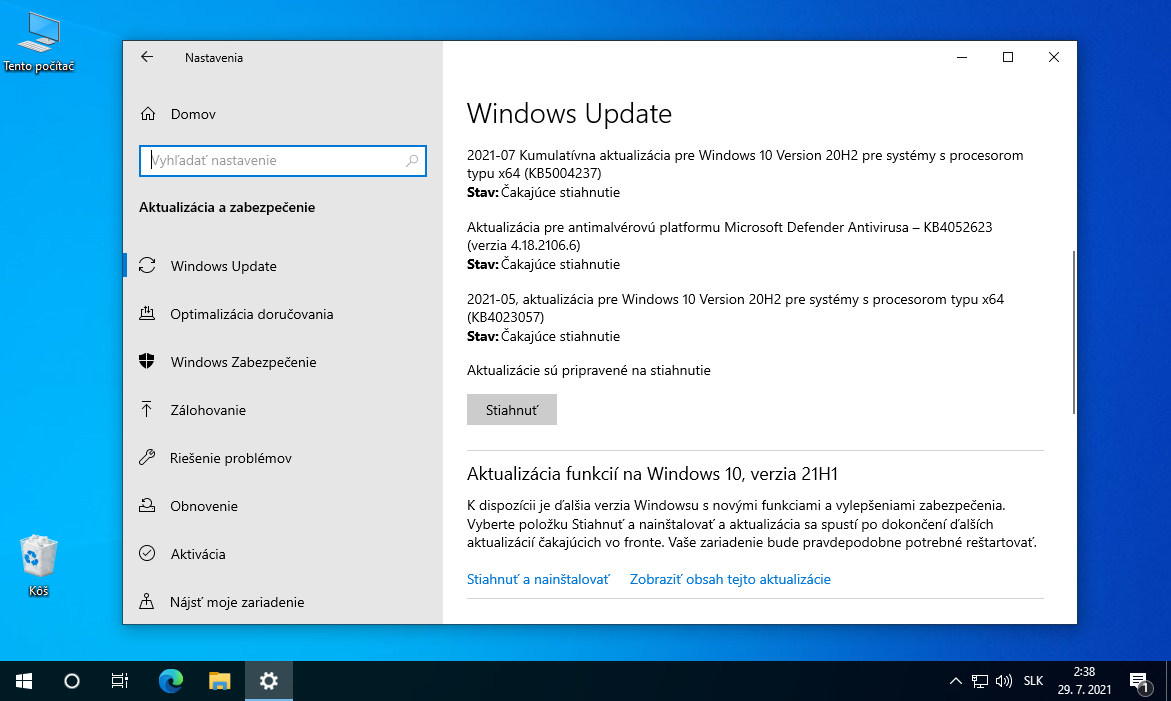
Task: Focus the Vyhľadať nastavenie search field
Action: (275, 160)
